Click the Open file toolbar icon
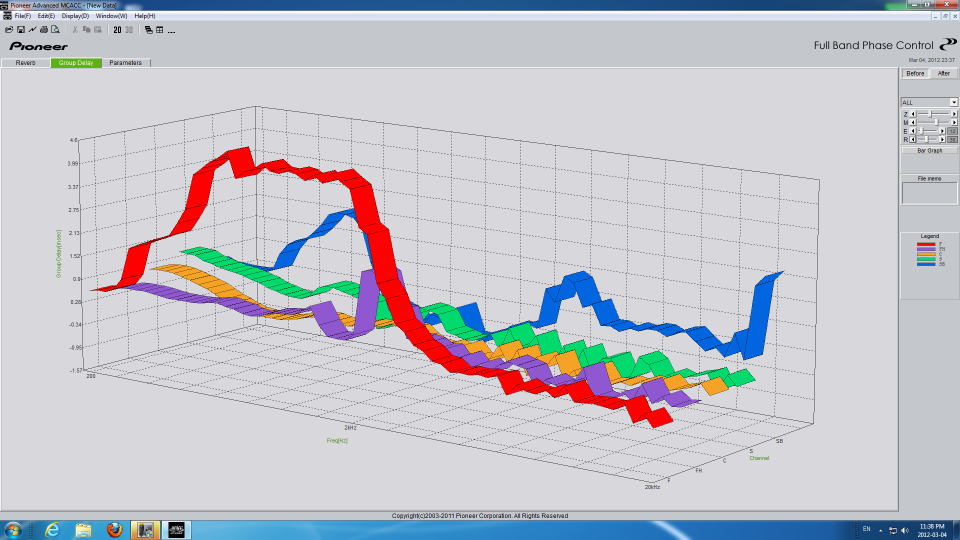This screenshot has height=540, width=960. (x=9, y=29)
